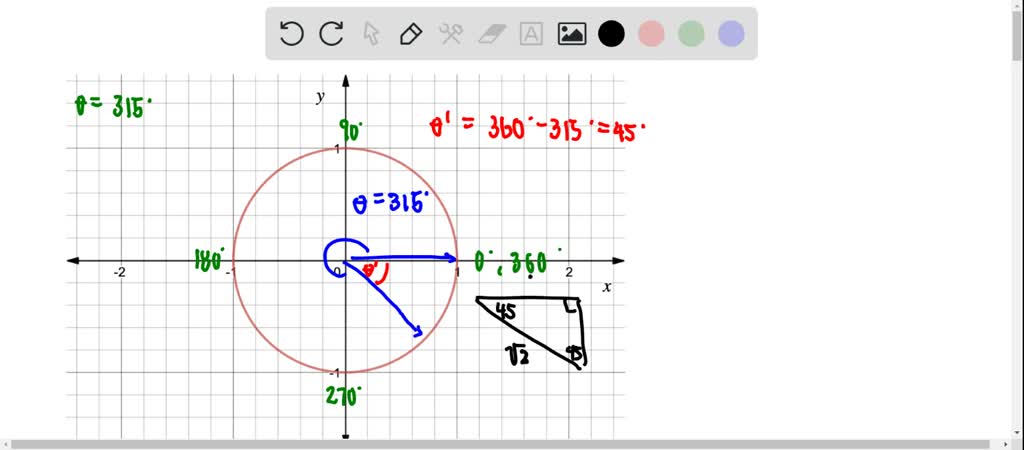This screenshot has height=450, width=1024.
Task: Select the pen drawing tool
Action: (x=411, y=33)
